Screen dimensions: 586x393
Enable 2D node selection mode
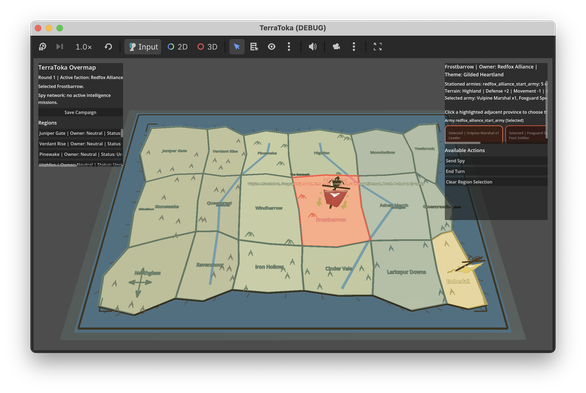178,47
